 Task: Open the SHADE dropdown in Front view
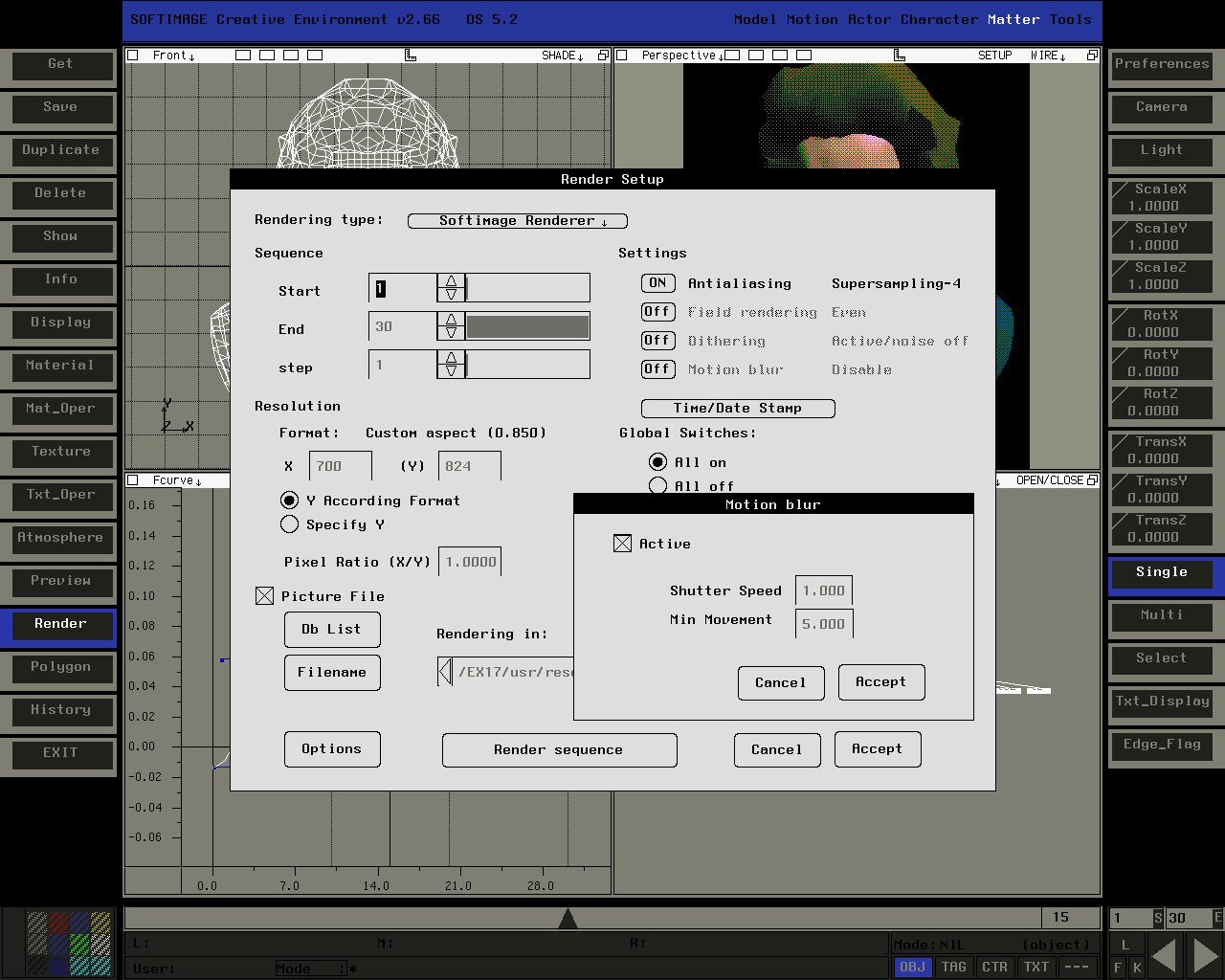click(x=563, y=56)
